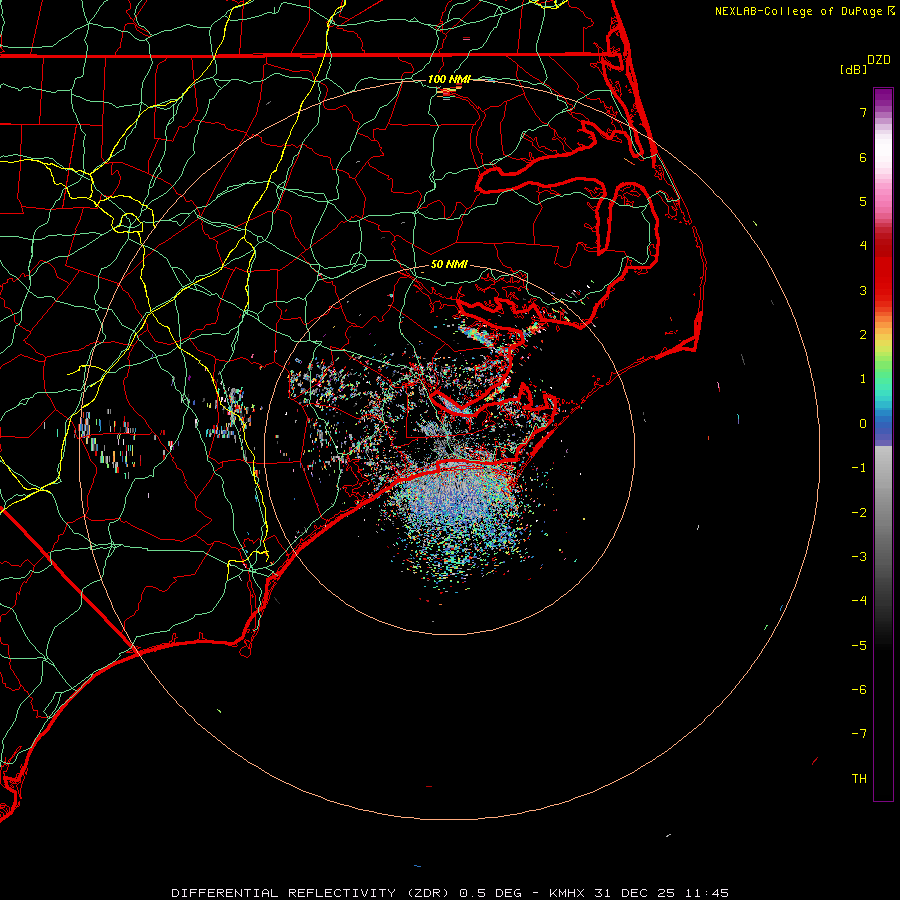Click the 2 dB scale label

[863, 335]
